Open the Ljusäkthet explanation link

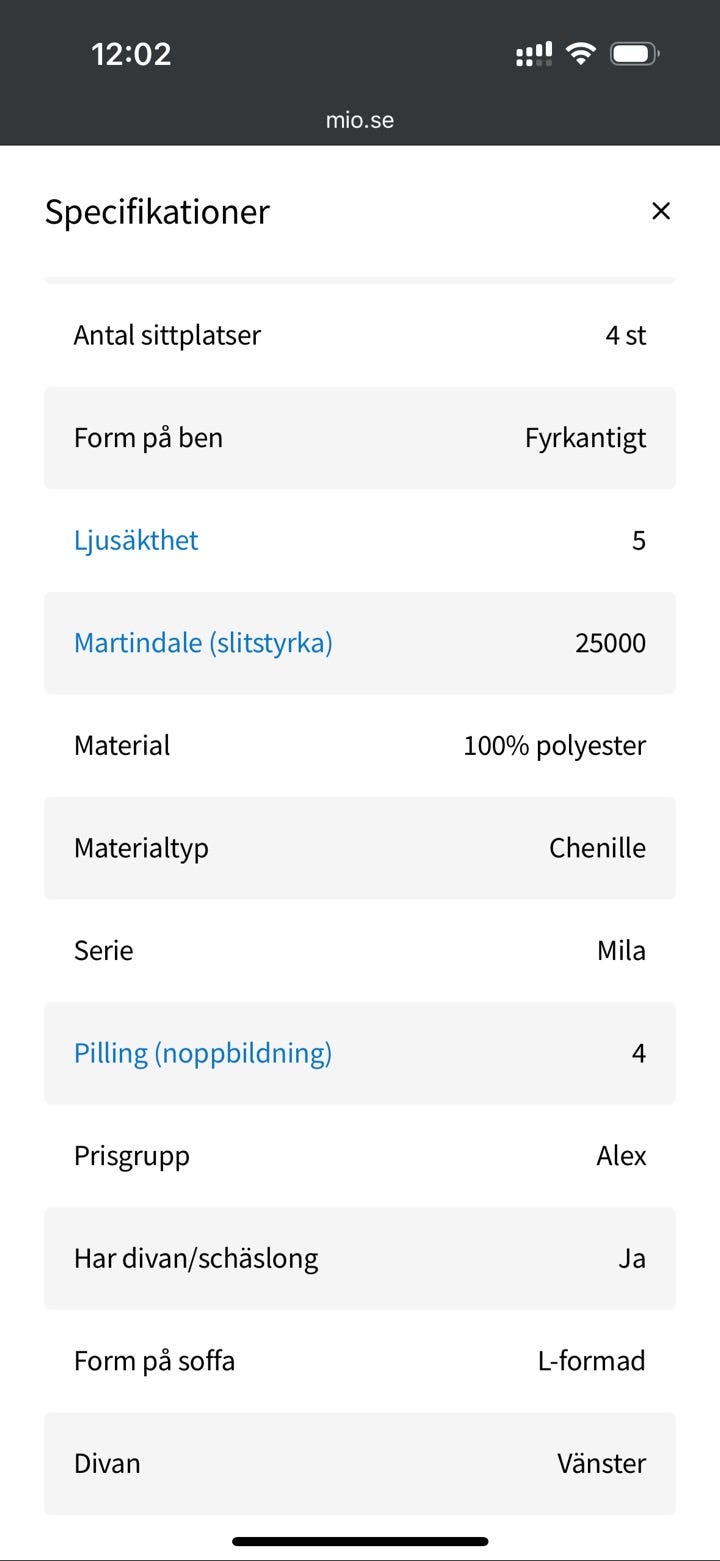136,540
